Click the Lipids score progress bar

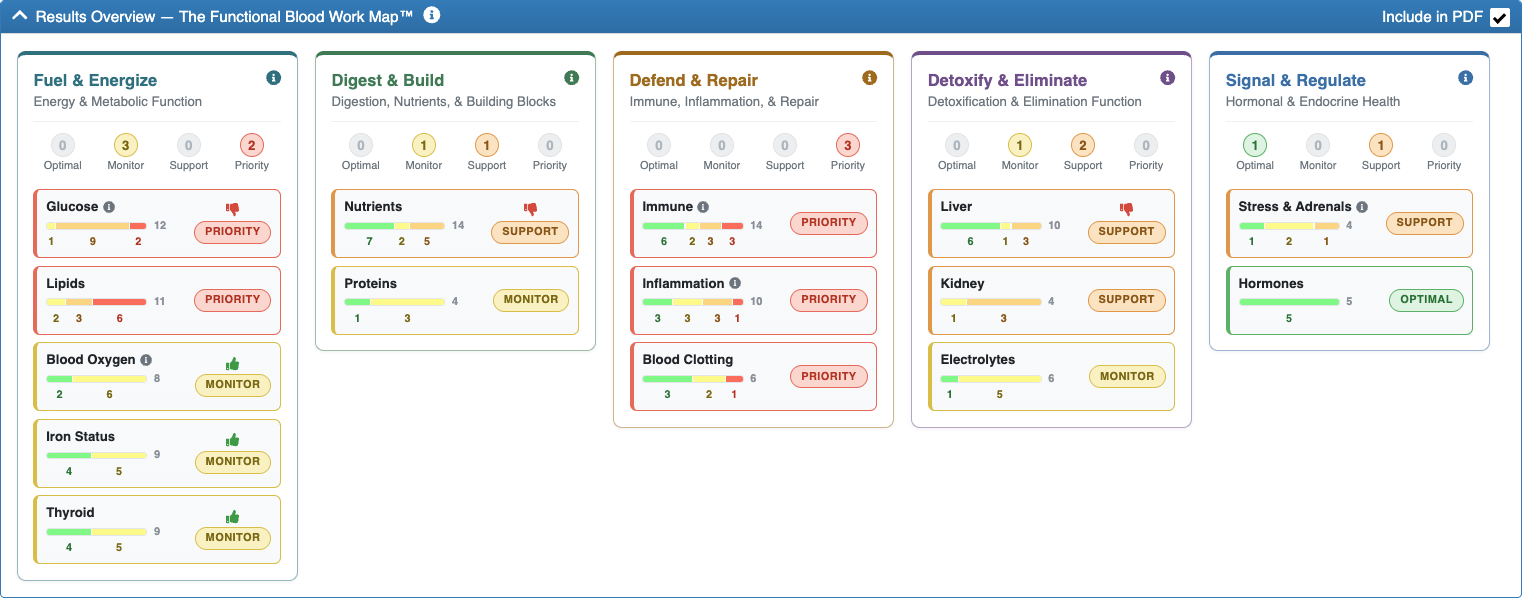[x=96, y=302]
